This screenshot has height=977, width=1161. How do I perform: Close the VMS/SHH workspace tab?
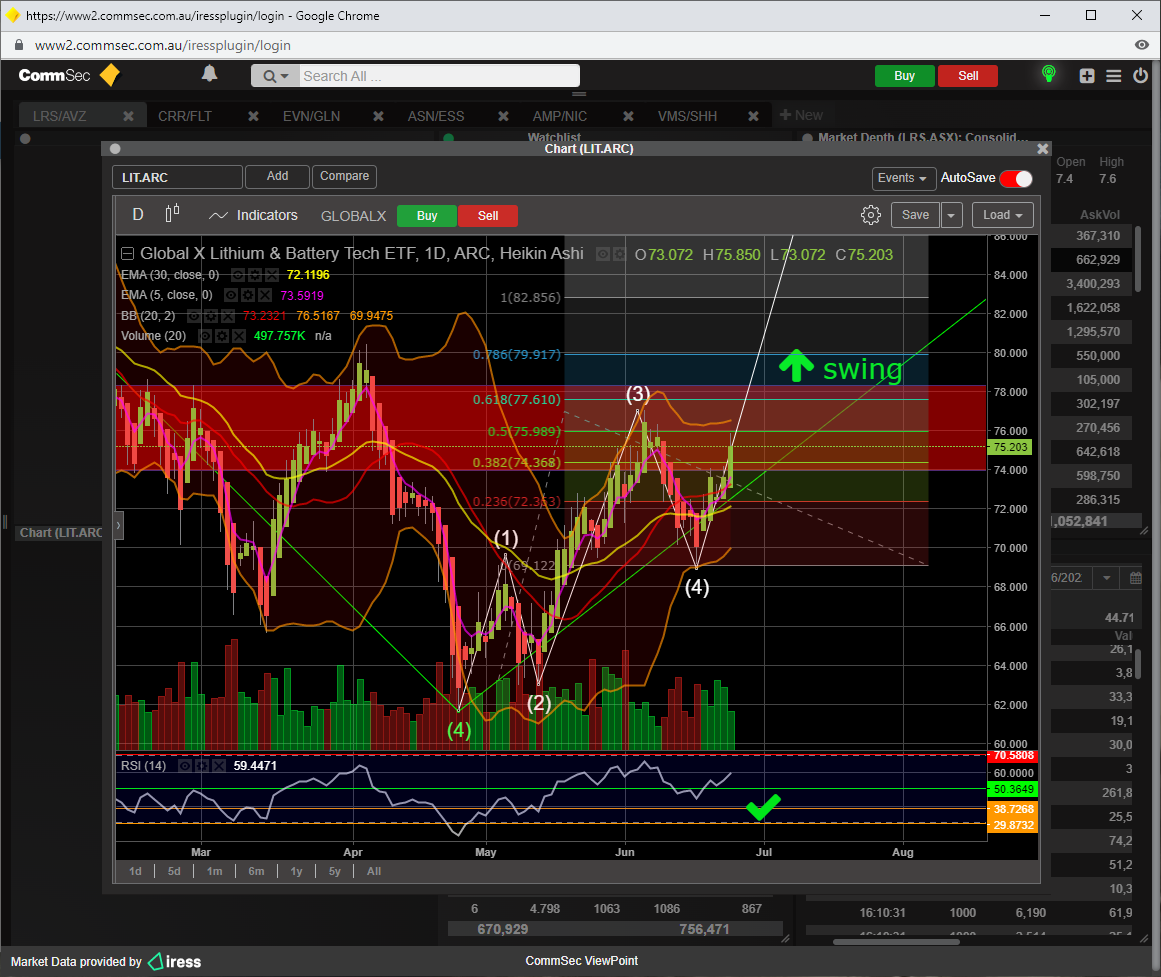(754, 116)
